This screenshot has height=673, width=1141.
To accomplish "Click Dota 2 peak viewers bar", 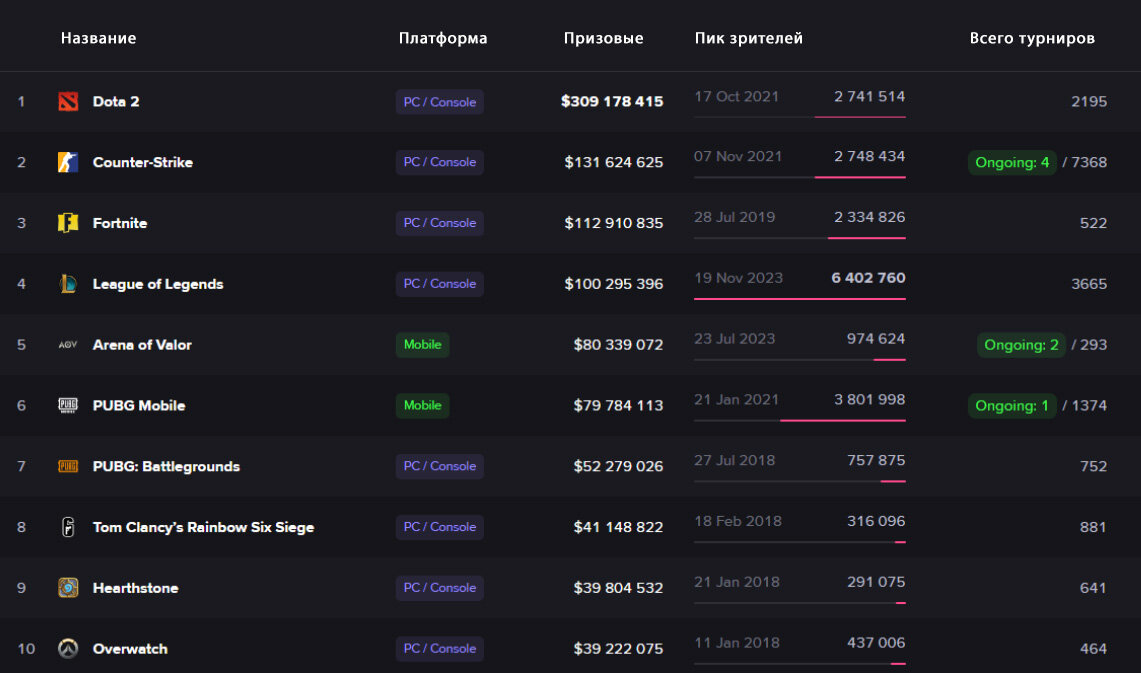I will pyautogui.click(x=800, y=116).
